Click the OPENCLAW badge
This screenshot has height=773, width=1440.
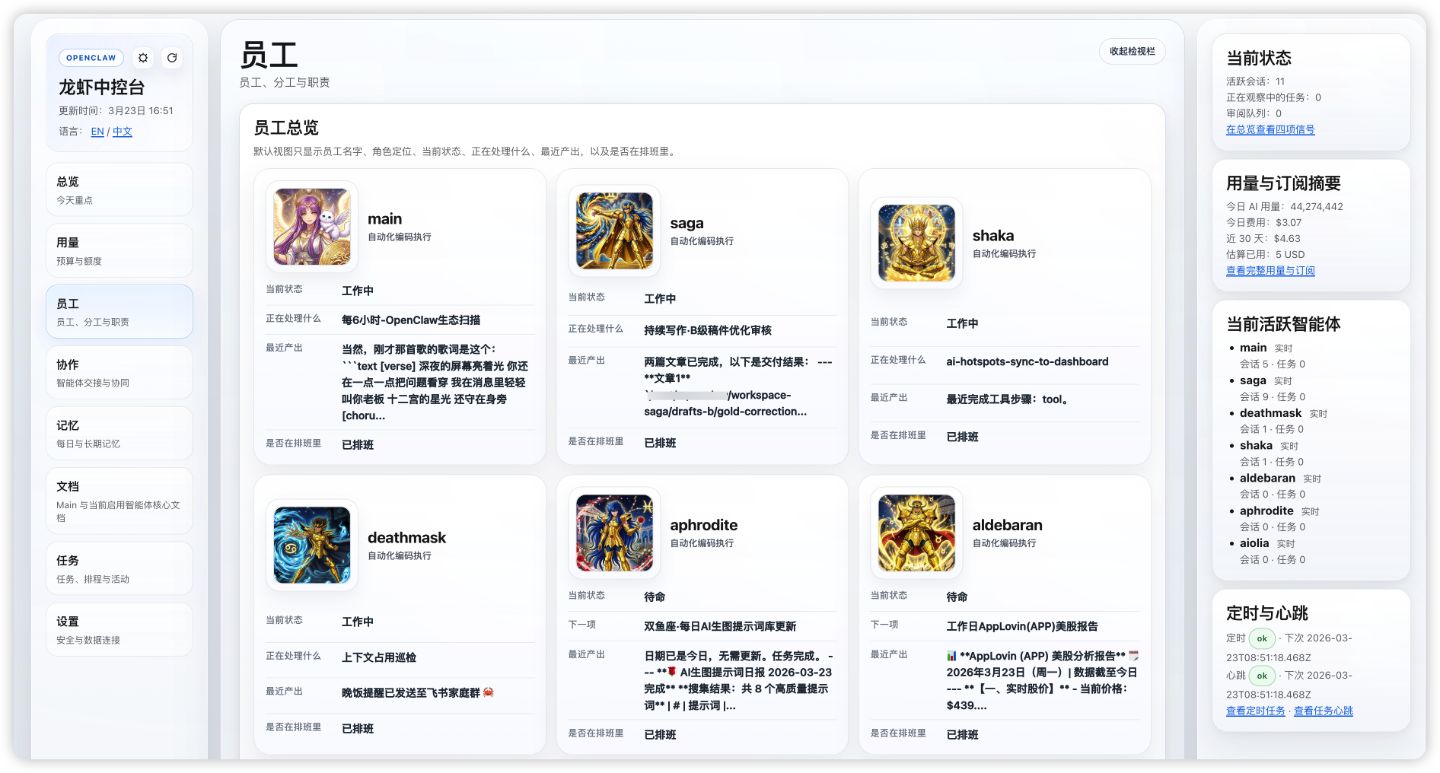pyautogui.click(x=91, y=58)
